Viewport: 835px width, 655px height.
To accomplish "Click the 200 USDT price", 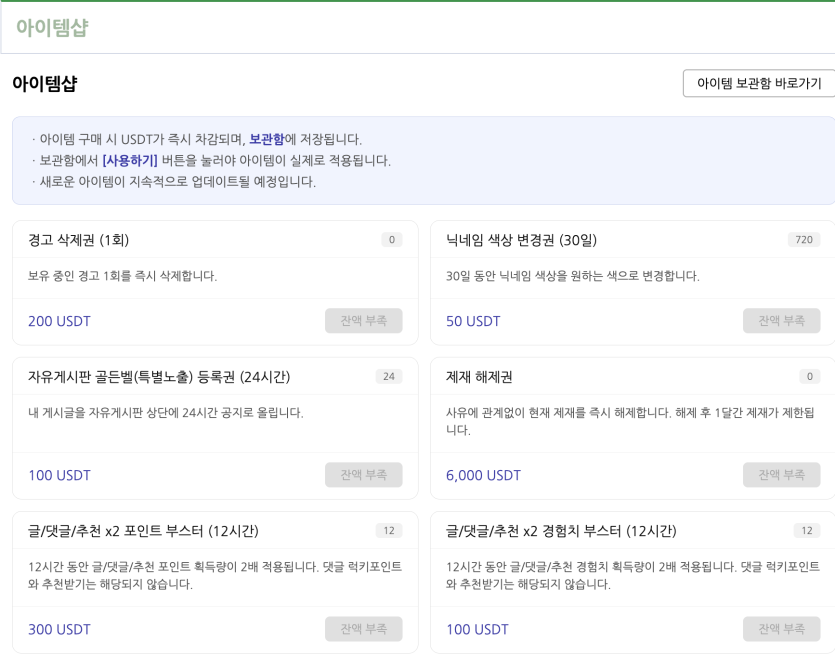I will [59, 321].
